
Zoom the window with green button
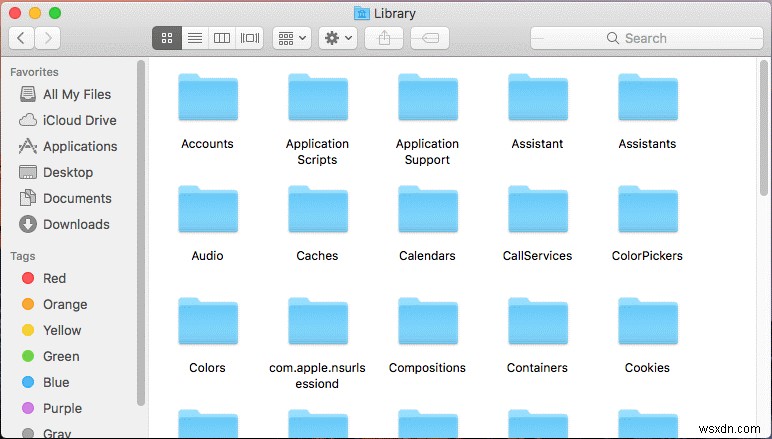point(55,13)
